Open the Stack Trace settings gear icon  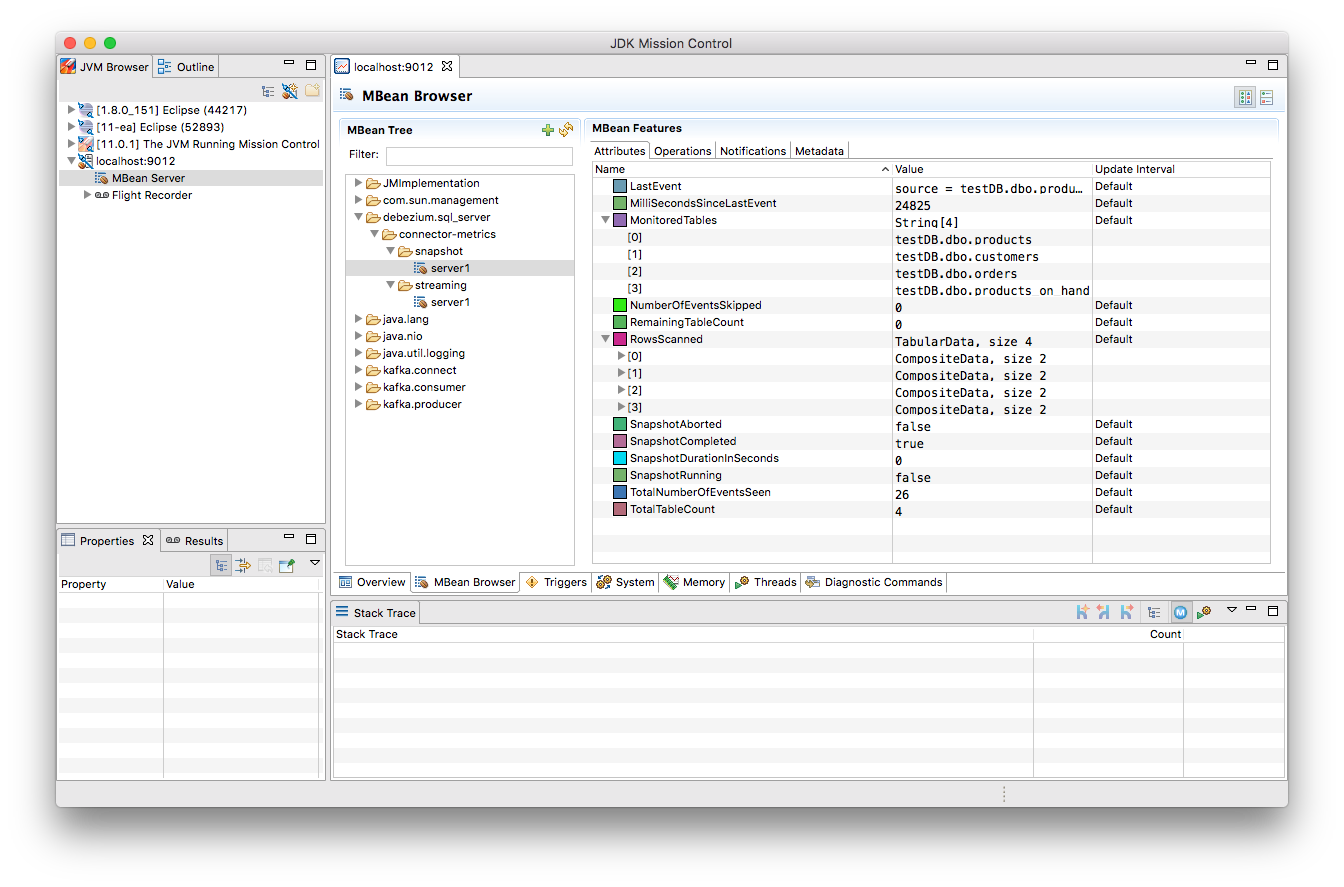click(1206, 611)
